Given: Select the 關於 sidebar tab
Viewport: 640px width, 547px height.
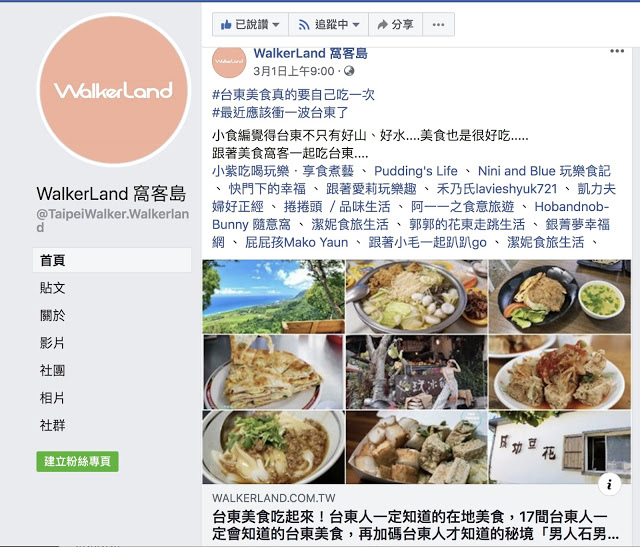Looking at the screenshot, I should click(52, 315).
